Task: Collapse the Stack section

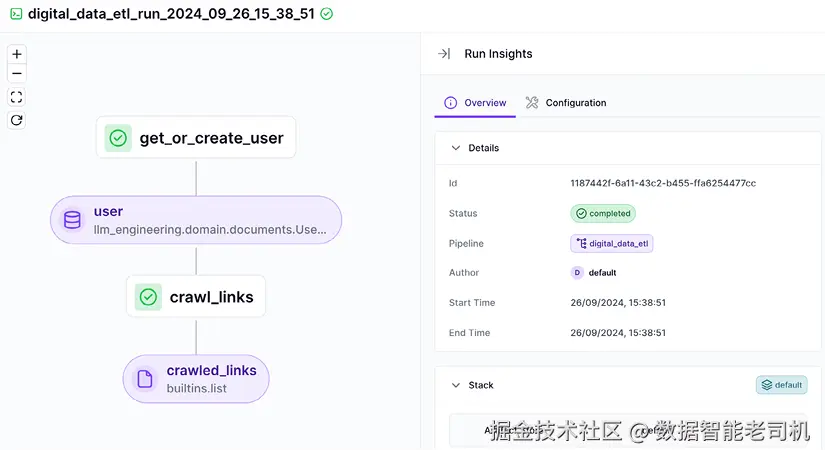Action: tap(456, 385)
